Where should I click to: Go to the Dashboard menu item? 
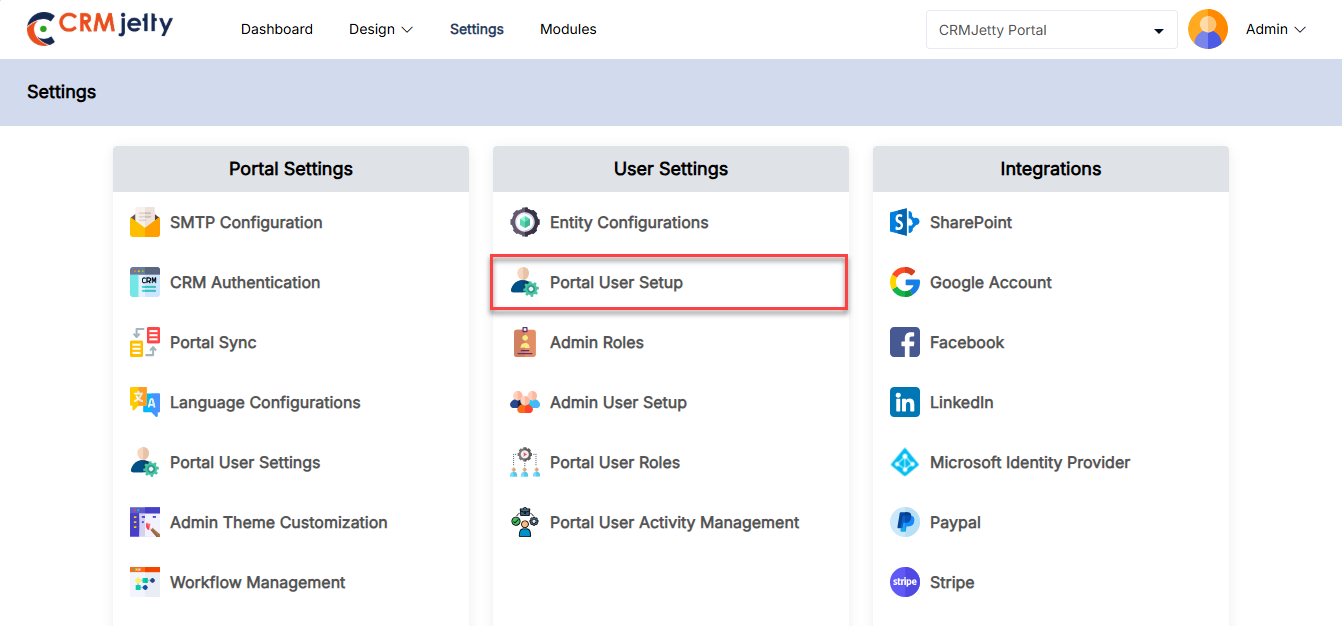pyautogui.click(x=277, y=30)
